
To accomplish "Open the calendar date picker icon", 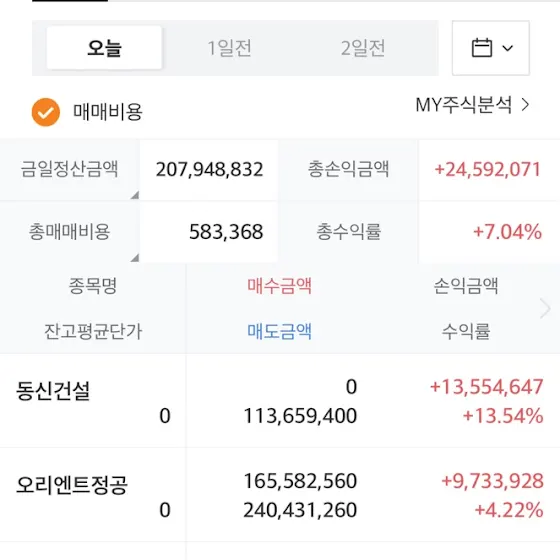I will 482,48.
